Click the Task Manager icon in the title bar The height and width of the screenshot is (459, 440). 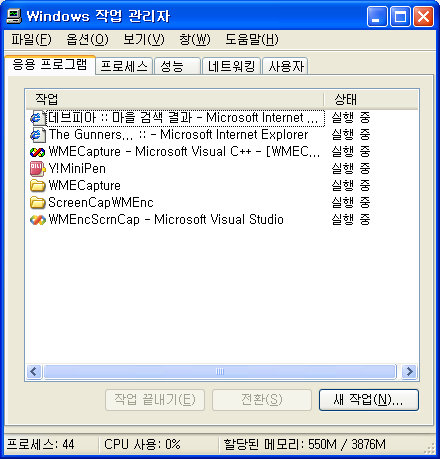pyautogui.click(x=14, y=16)
